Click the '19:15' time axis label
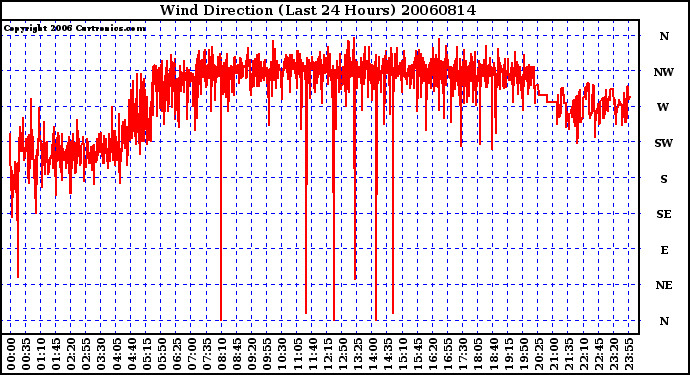This screenshot has width=690, height=375. 508,354
